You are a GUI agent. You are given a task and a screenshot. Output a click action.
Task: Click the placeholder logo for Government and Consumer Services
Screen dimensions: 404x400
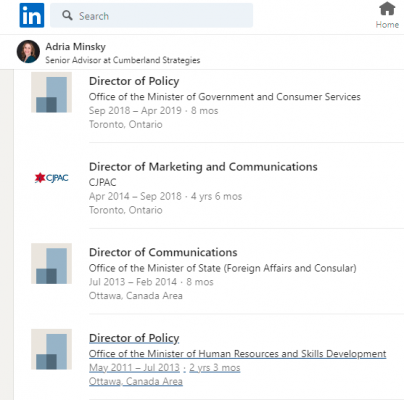(x=51, y=92)
